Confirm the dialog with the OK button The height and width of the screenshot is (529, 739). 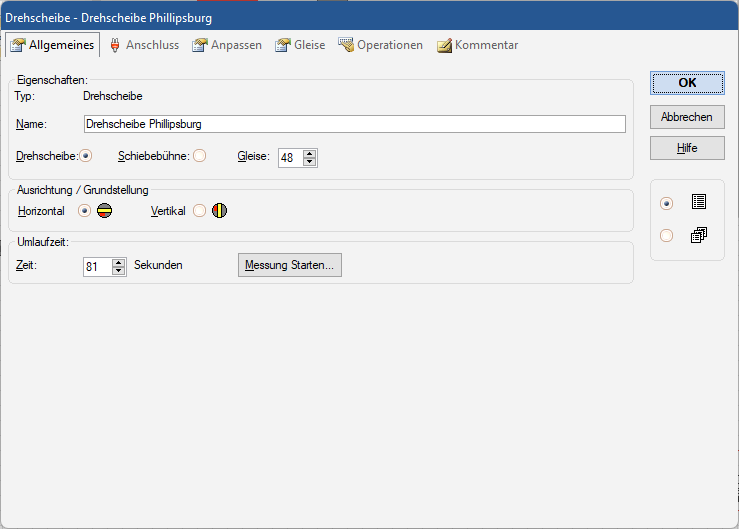[686, 83]
